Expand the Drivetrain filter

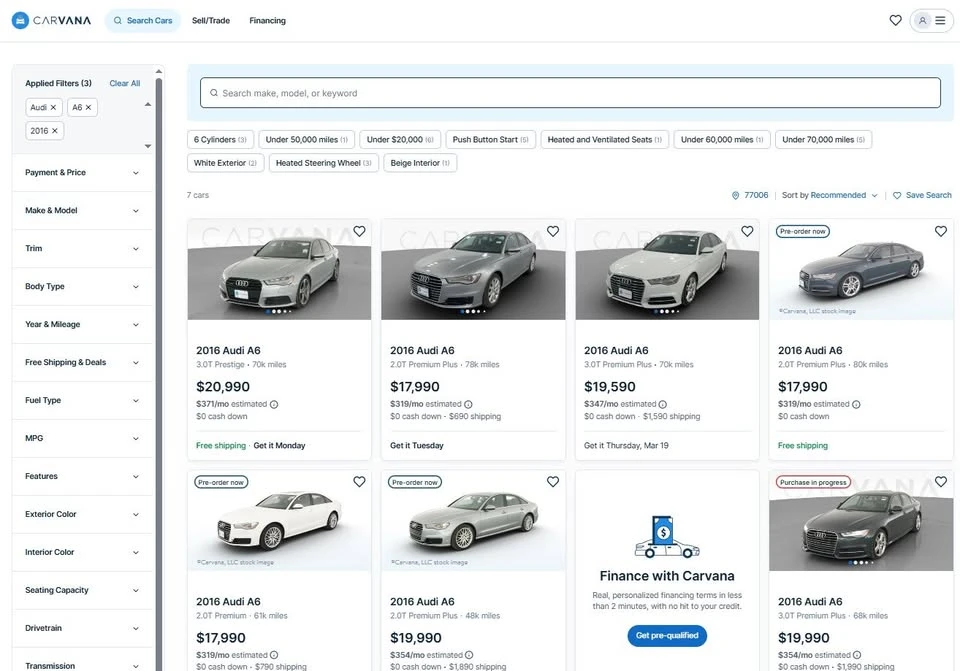point(83,628)
